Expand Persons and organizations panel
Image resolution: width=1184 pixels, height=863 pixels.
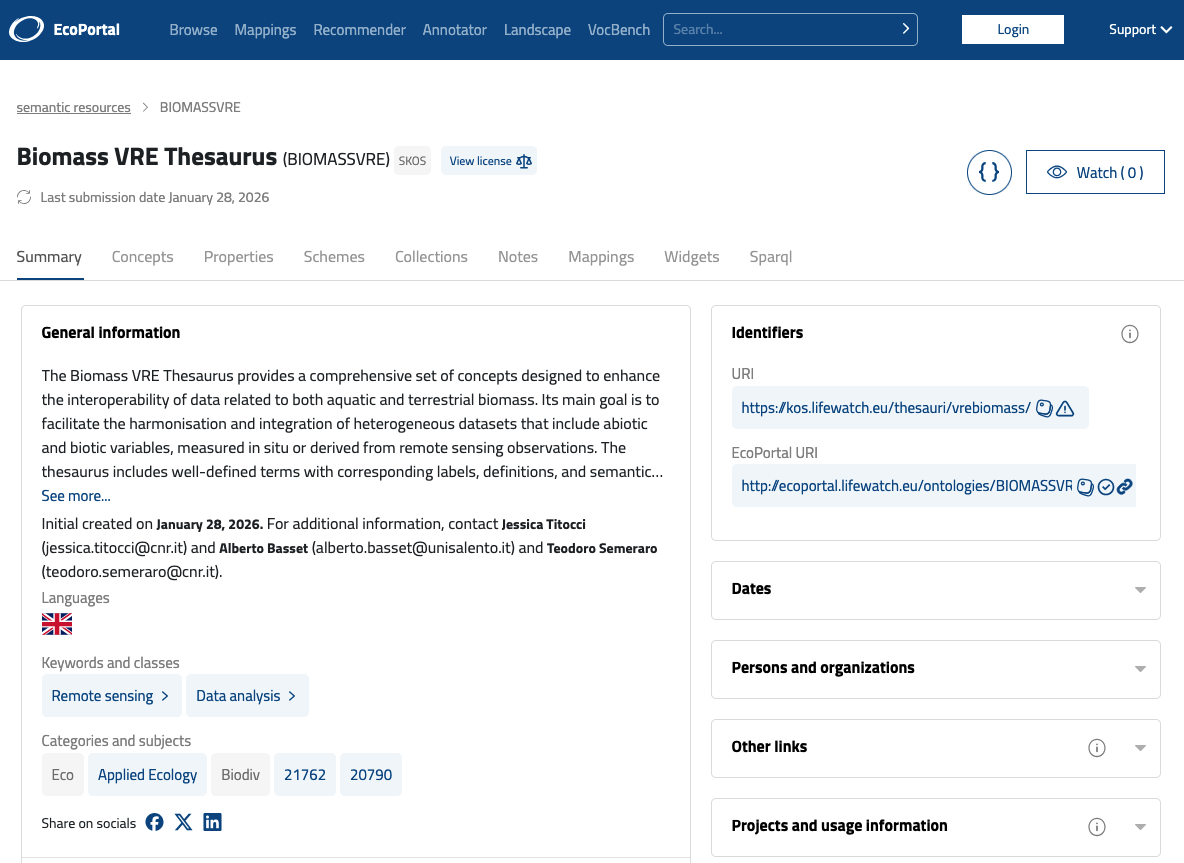coord(1140,669)
